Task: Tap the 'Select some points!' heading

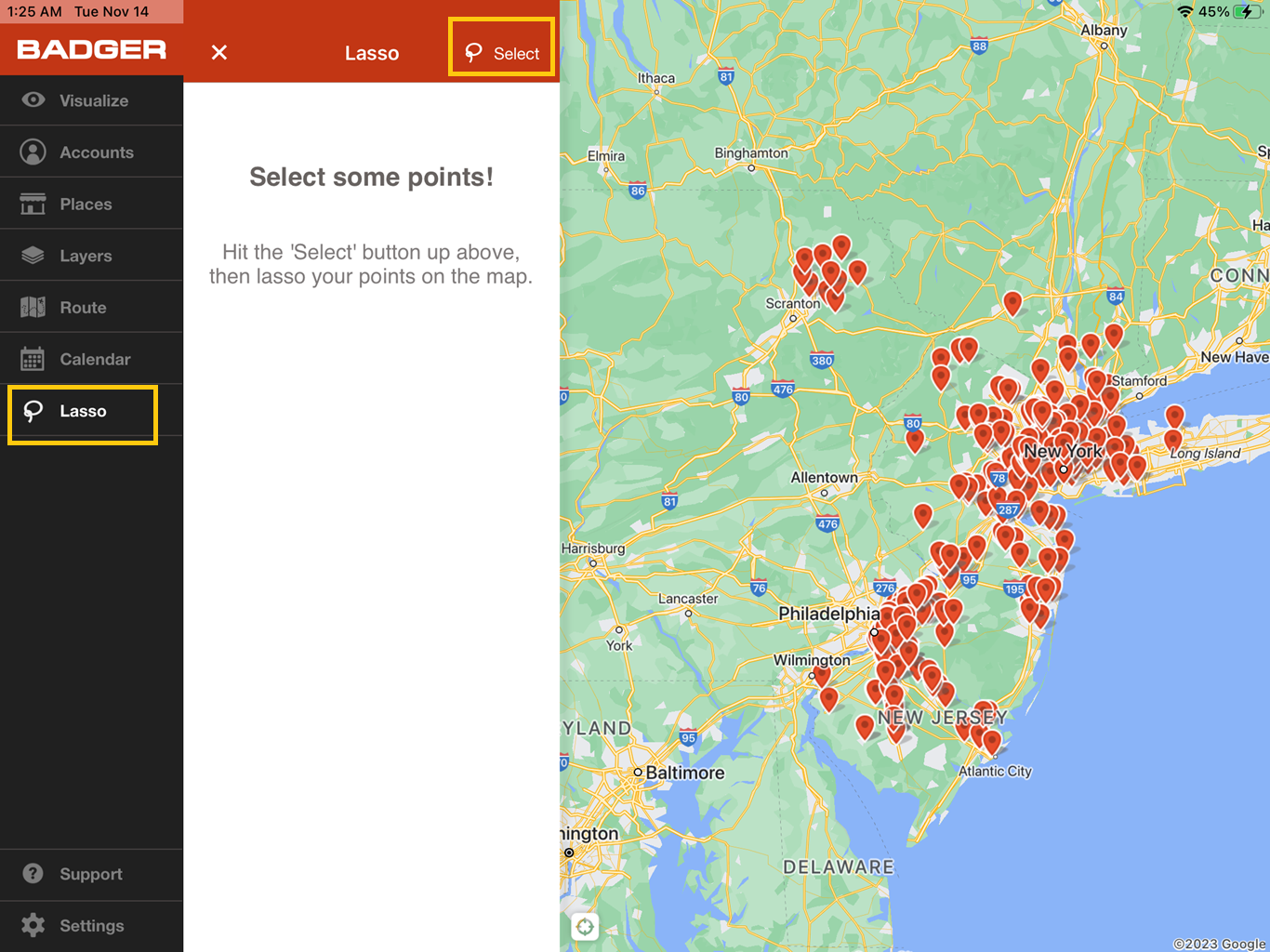Action: coord(372,177)
